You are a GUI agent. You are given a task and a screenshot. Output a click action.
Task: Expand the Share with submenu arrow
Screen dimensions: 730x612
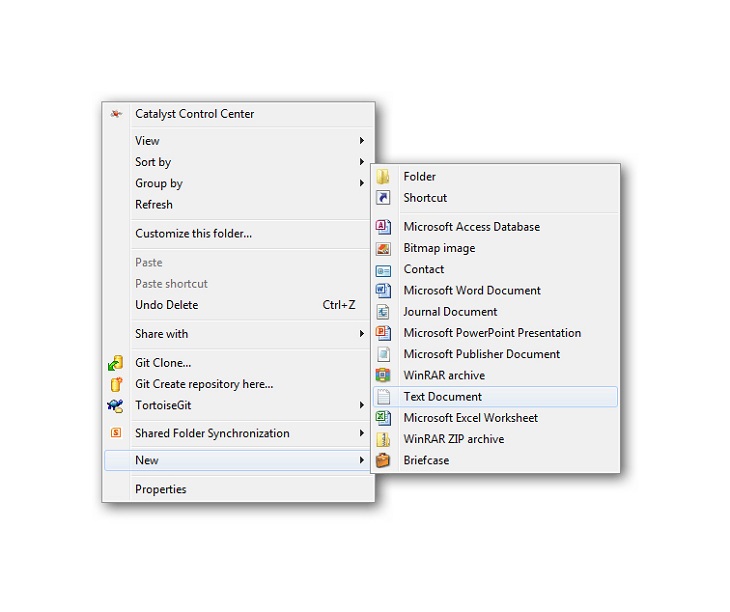click(x=362, y=334)
